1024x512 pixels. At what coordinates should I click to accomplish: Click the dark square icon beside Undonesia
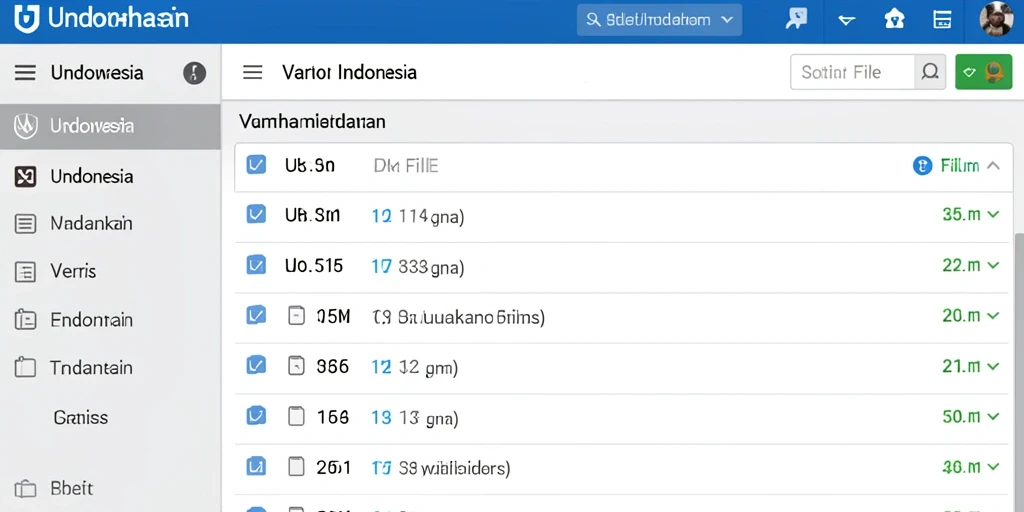pyautogui.click(x=25, y=176)
